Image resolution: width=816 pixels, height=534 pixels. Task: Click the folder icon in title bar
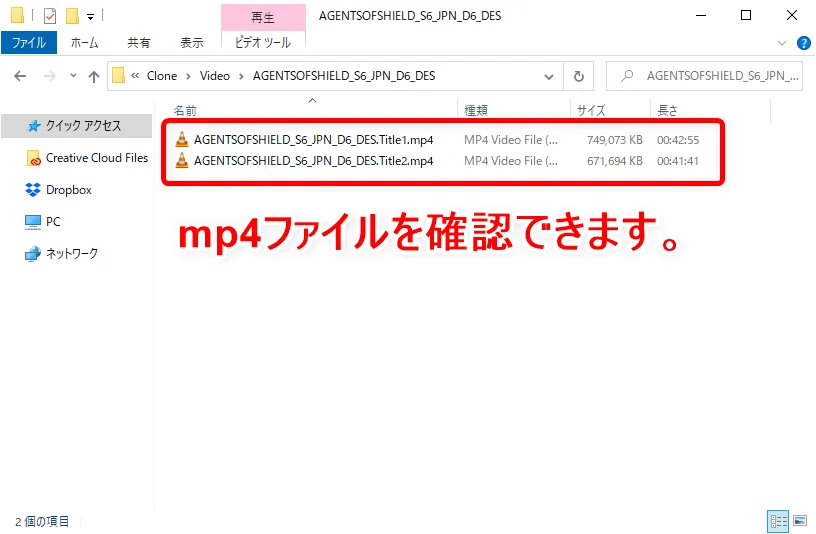(17, 15)
